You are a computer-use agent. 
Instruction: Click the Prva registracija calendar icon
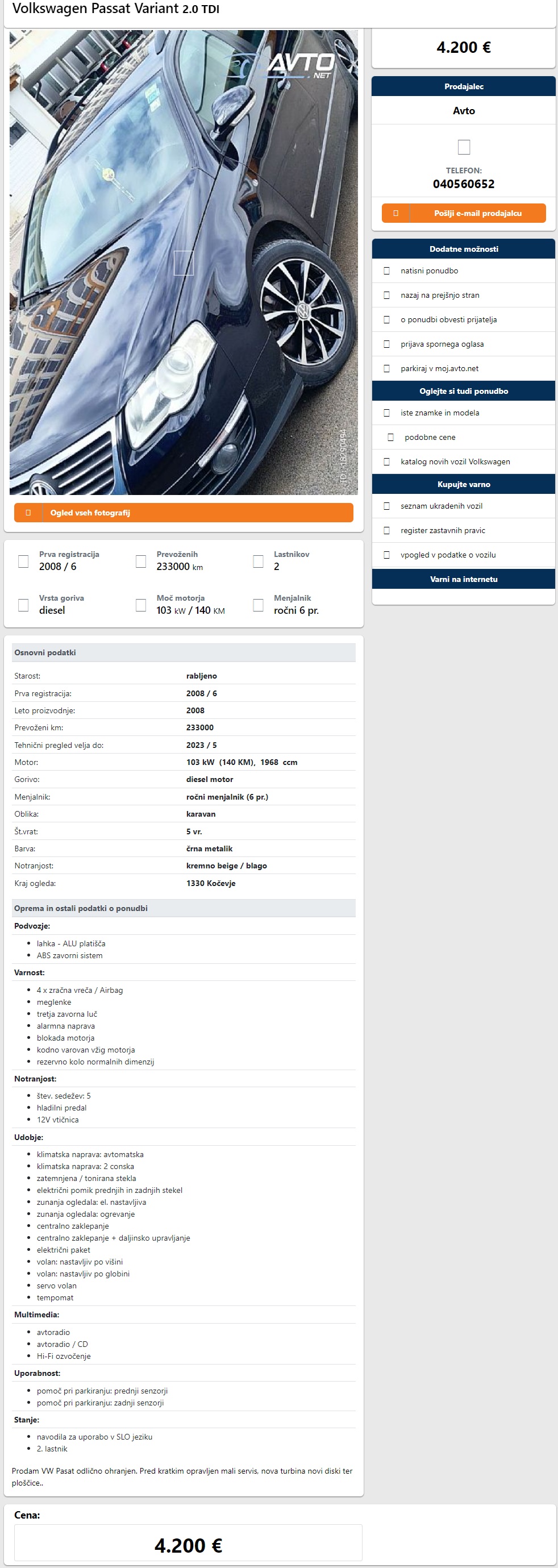(23, 561)
